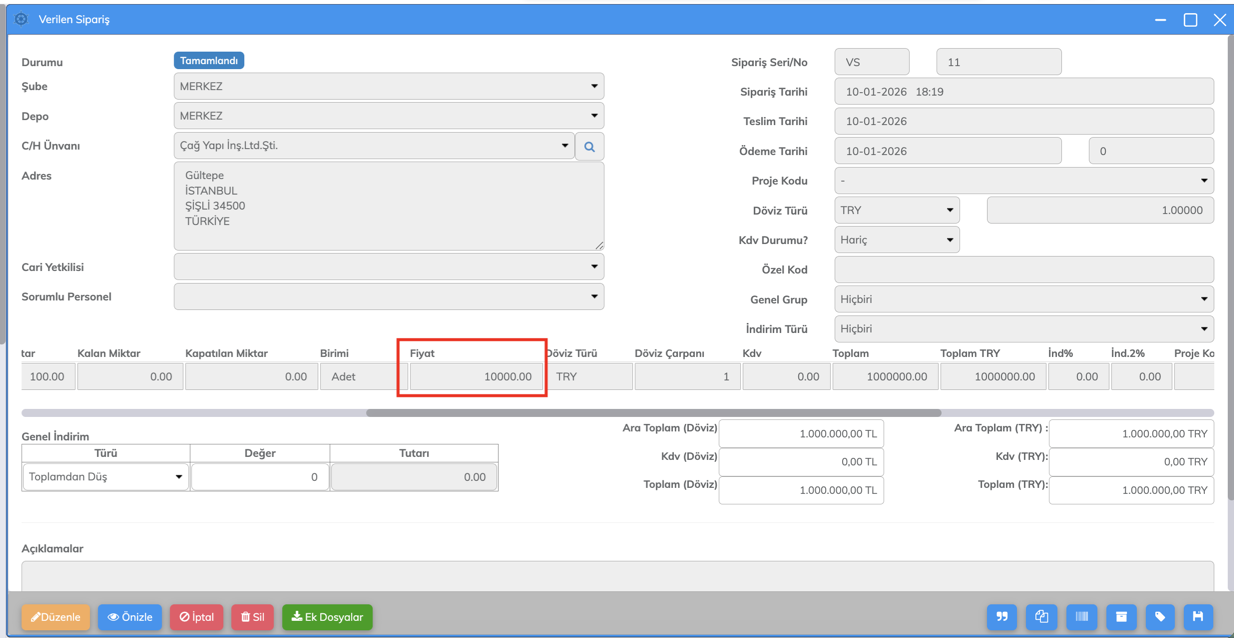Click the search icon beside C/H Ünvanı

(589, 147)
